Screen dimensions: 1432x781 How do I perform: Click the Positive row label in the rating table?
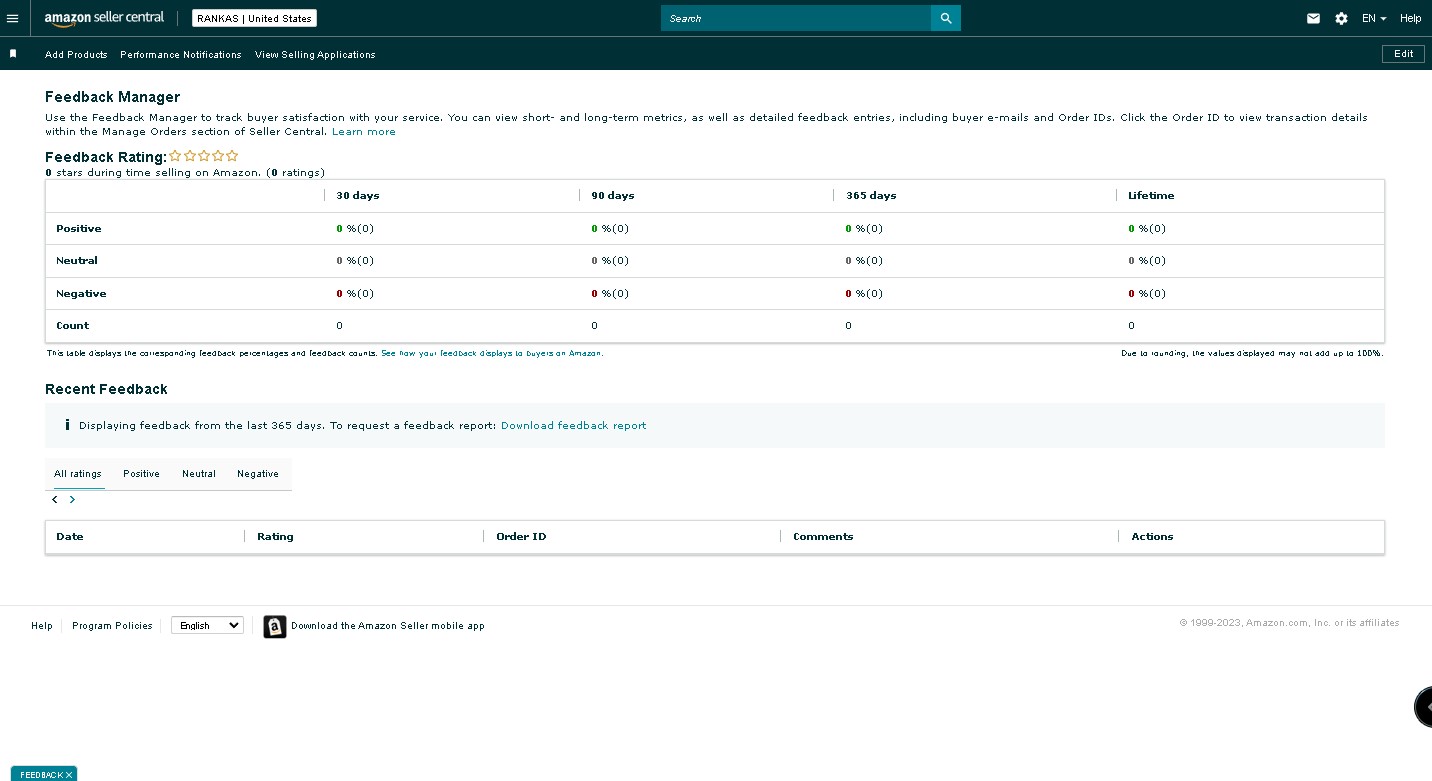79,229
